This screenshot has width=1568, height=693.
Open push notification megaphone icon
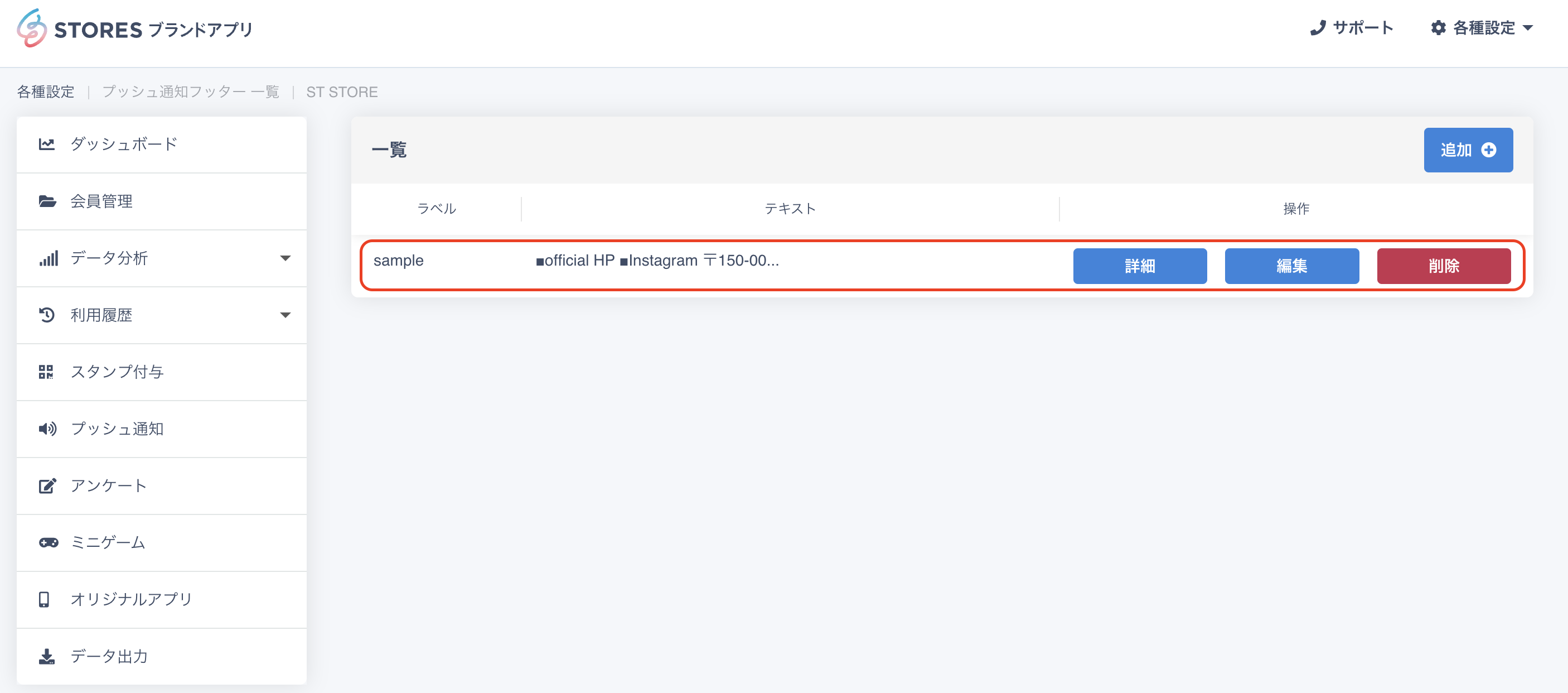[x=47, y=429]
